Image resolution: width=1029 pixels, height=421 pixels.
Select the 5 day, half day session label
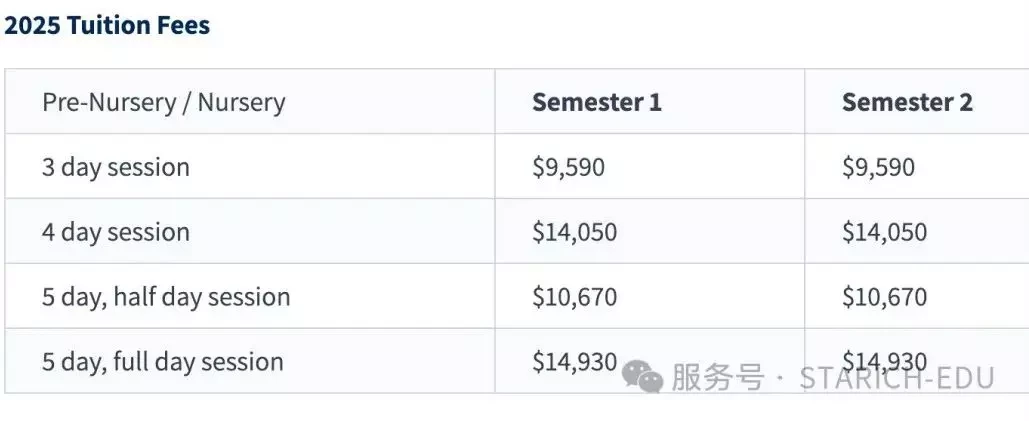(x=166, y=297)
